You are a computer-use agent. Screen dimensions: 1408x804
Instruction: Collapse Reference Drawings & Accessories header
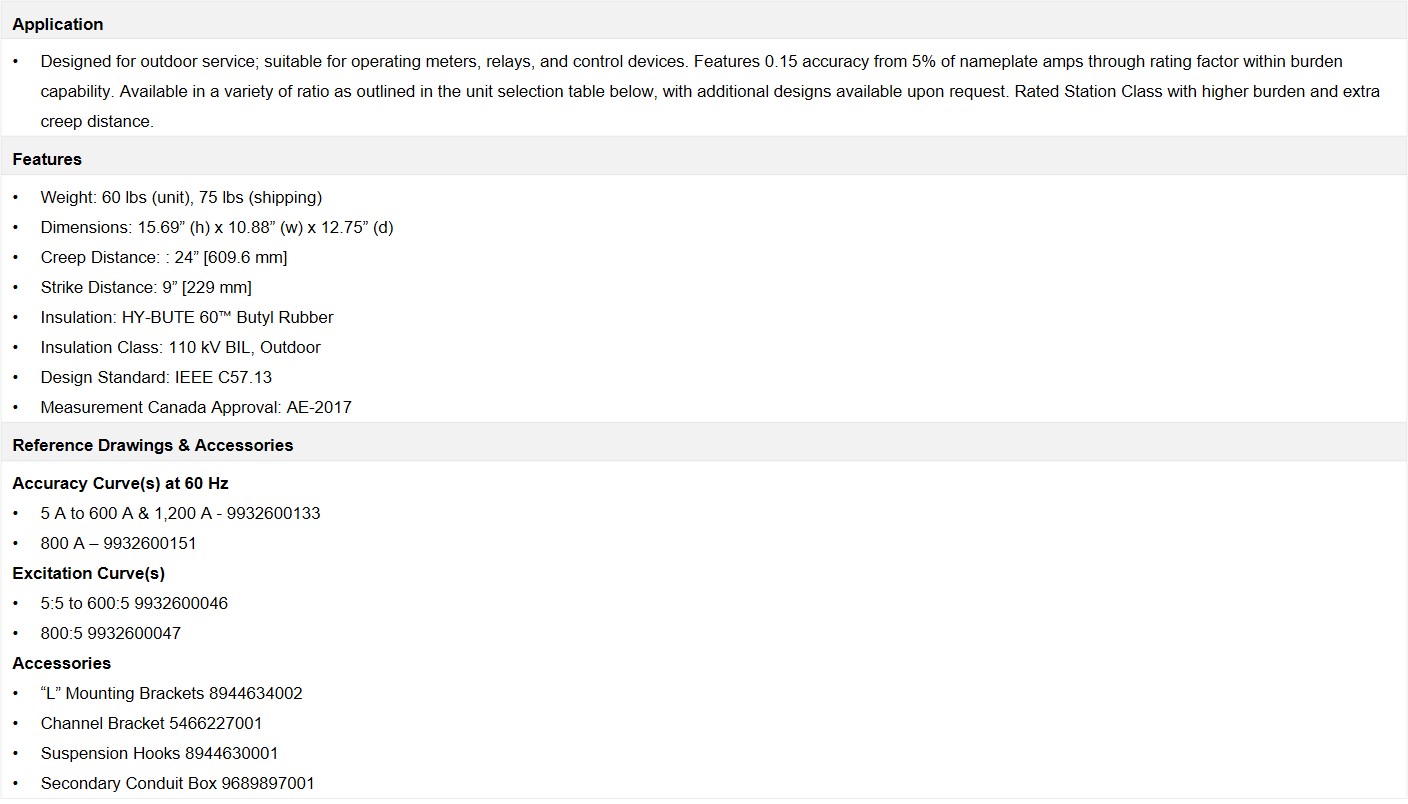704,445
